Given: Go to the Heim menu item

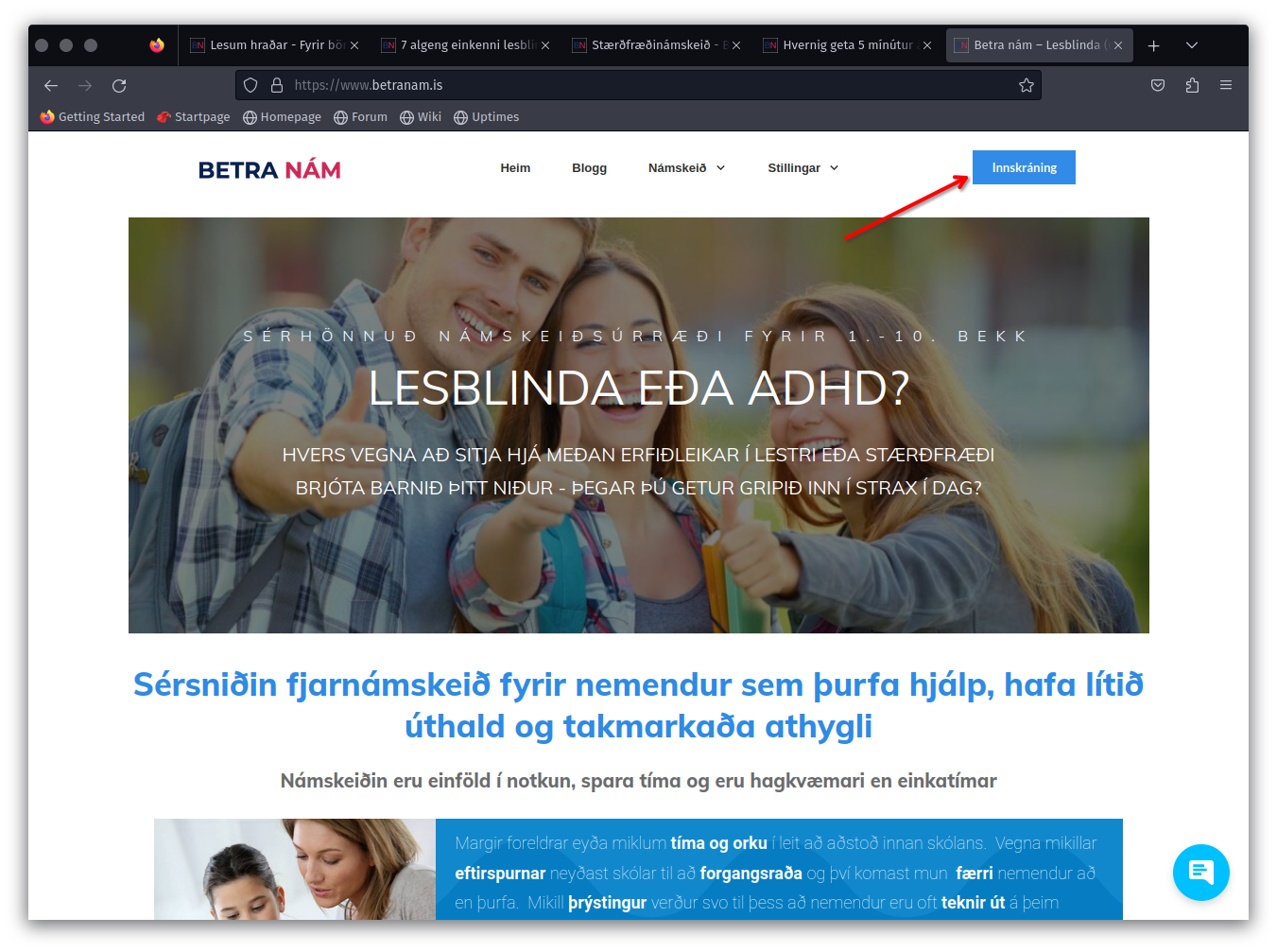Looking at the screenshot, I should [x=515, y=168].
